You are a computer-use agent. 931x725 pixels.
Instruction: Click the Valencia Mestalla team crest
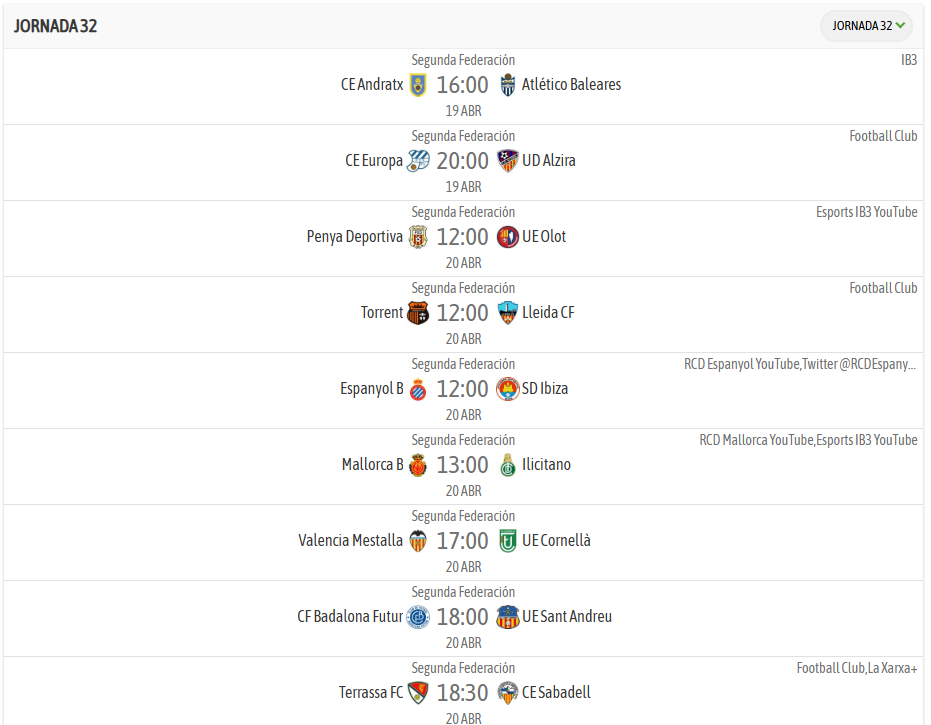coord(418,541)
